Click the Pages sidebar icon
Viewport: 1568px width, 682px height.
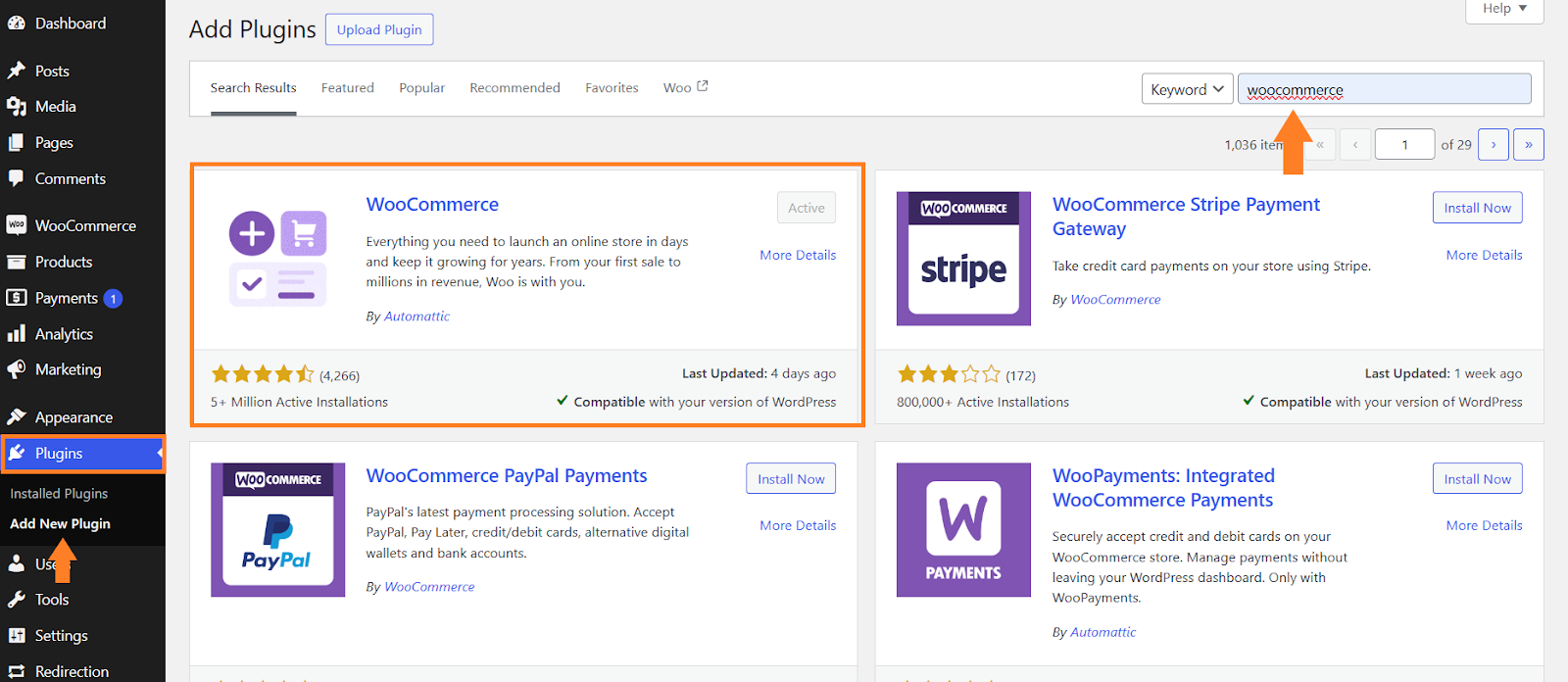pos(16,143)
